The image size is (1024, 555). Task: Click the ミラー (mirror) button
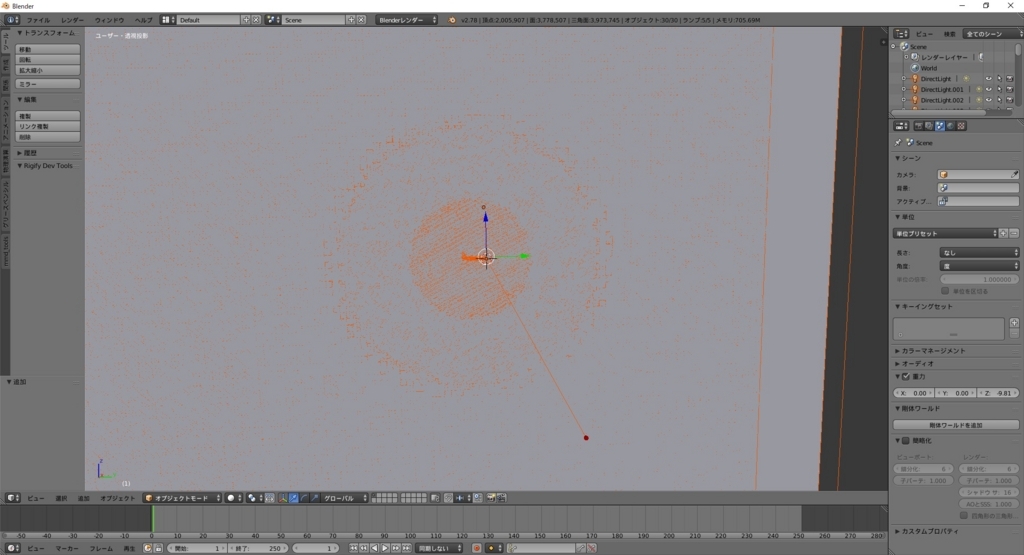(48, 84)
